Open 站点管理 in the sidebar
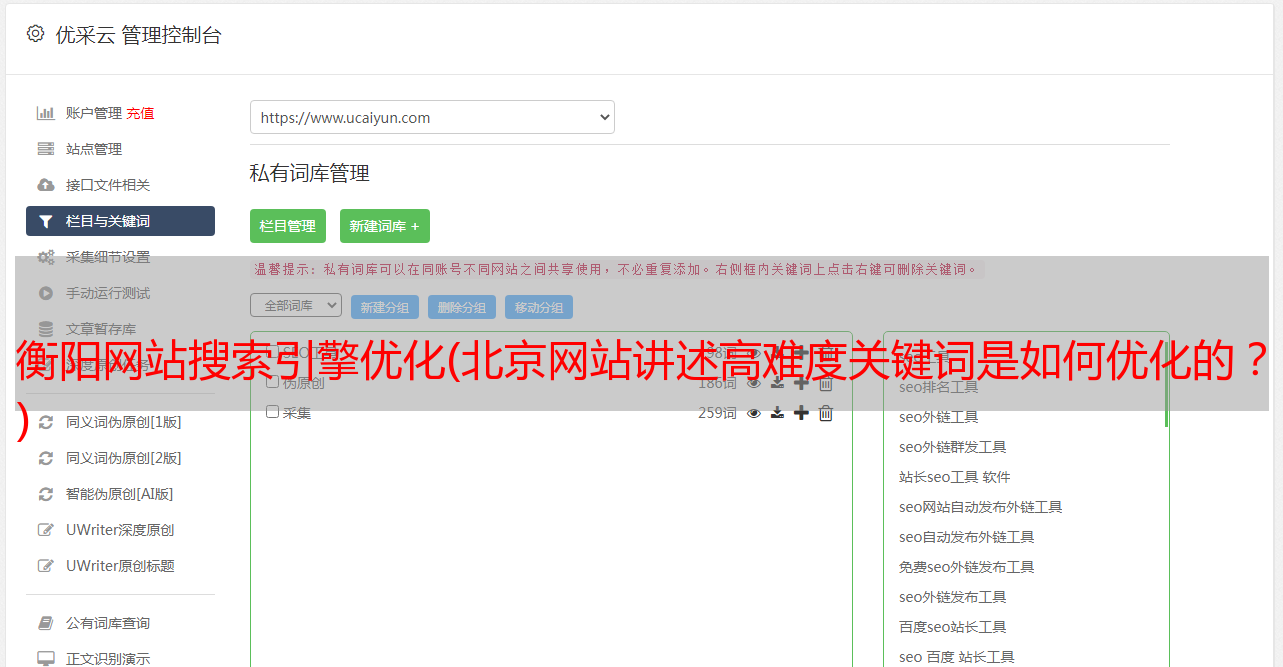1283x667 pixels. click(94, 149)
